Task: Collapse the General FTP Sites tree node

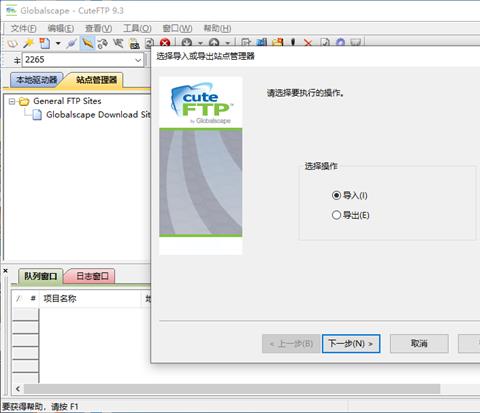Action: [12, 101]
